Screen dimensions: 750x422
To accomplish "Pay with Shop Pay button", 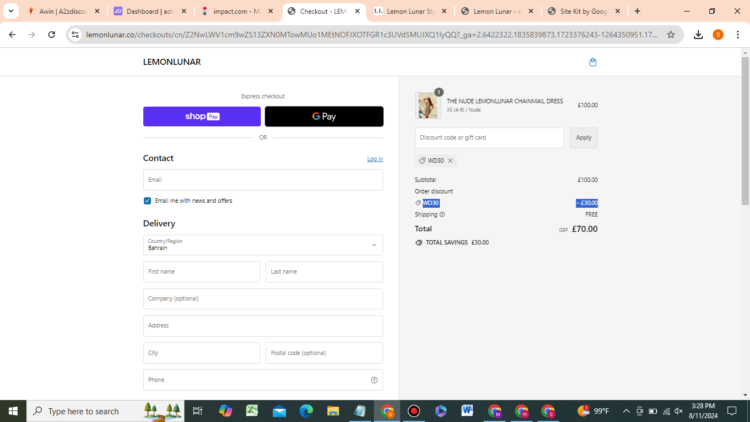I will coord(202,116).
